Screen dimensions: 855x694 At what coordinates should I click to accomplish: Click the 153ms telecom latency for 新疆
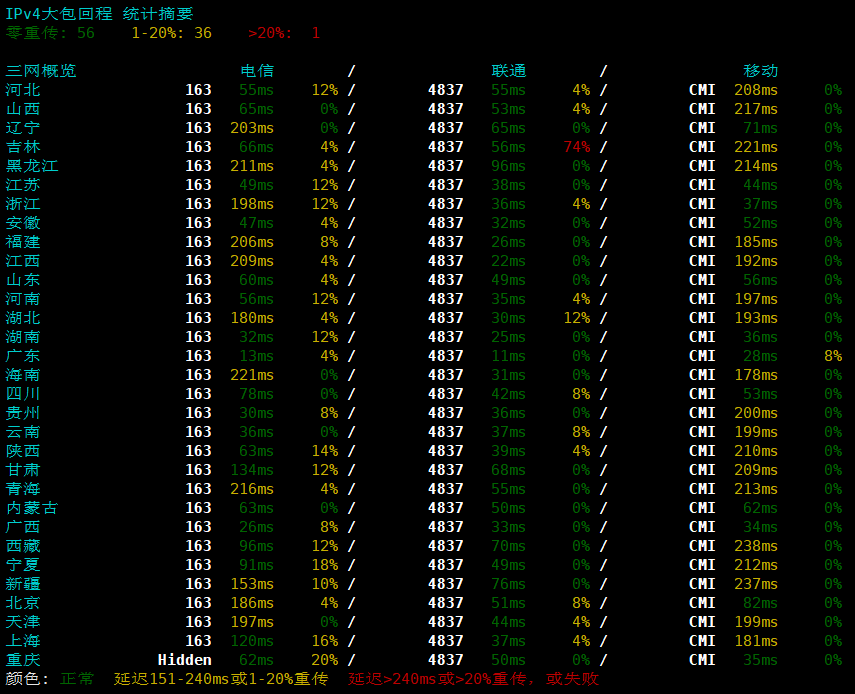pos(252,584)
